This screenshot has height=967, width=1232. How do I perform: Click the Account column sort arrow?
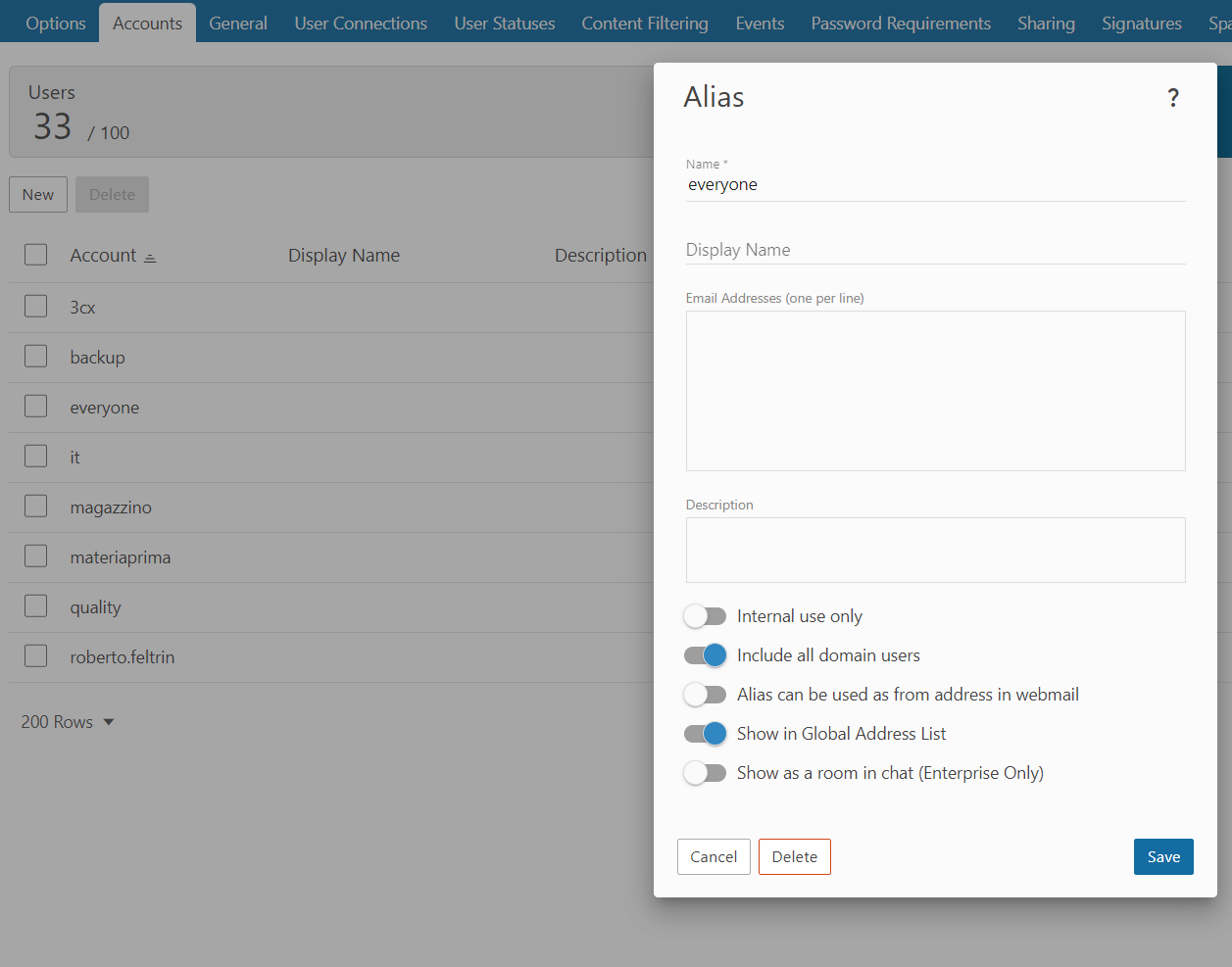click(150, 257)
